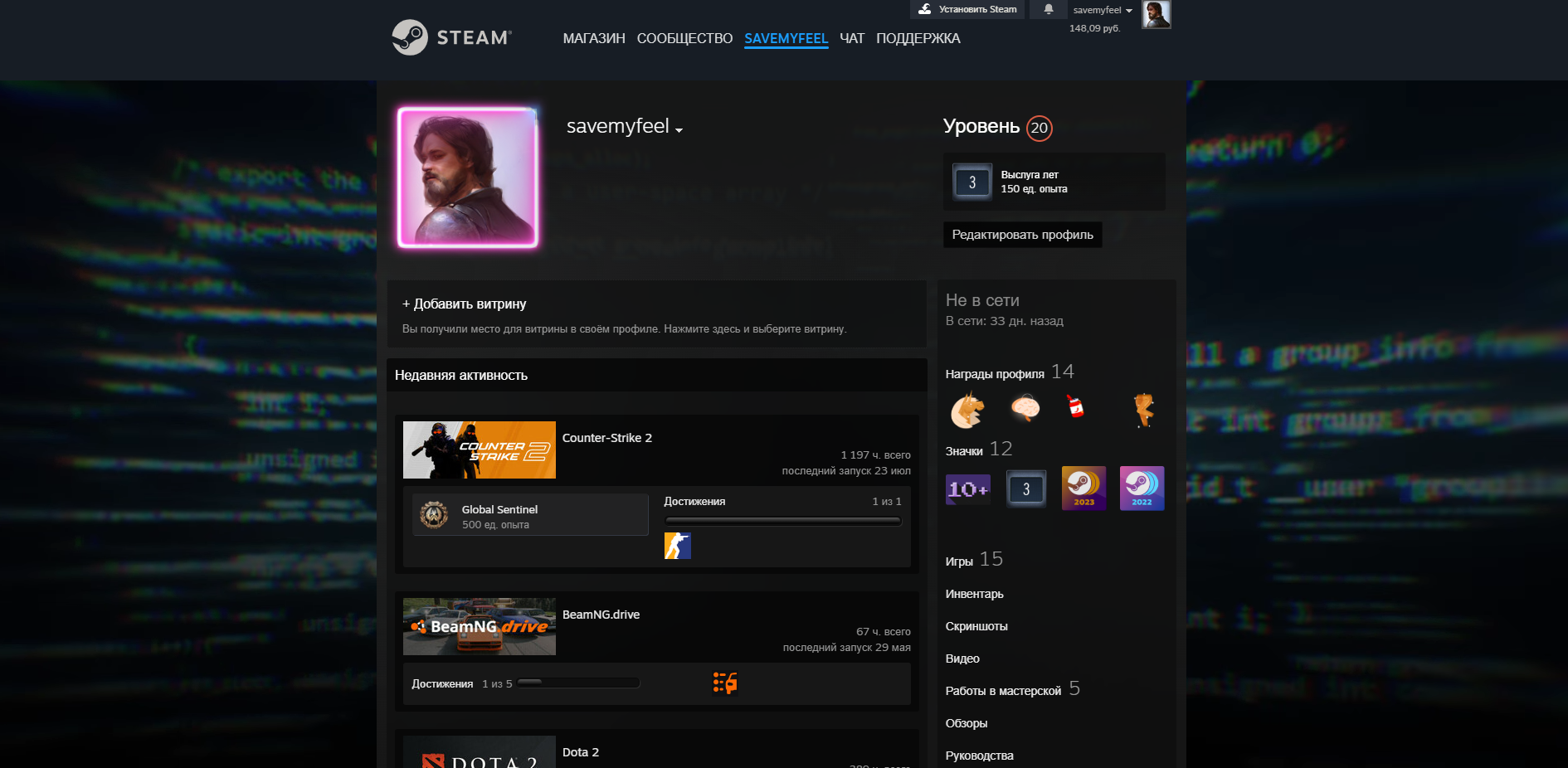This screenshot has height=768, width=1568.
Task: Open Руководства link
Action: [x=979, y=756]
